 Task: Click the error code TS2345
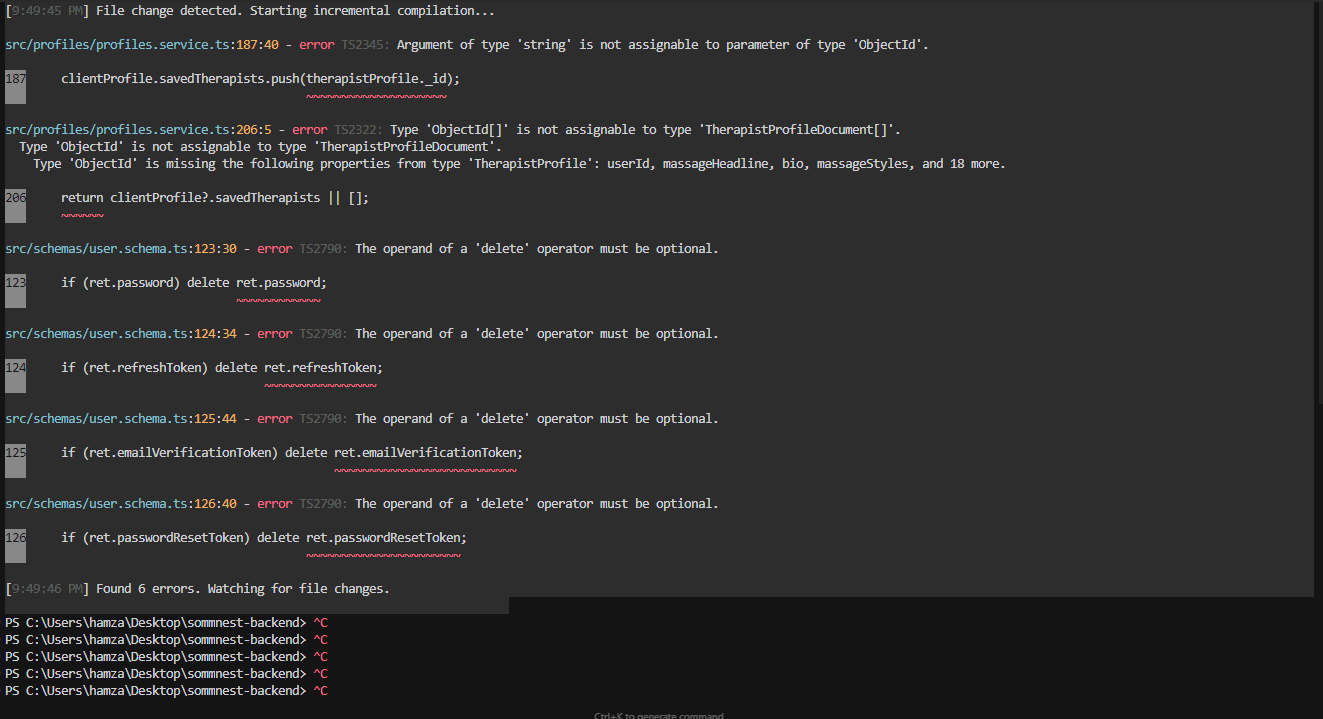[x=365, y=45]
